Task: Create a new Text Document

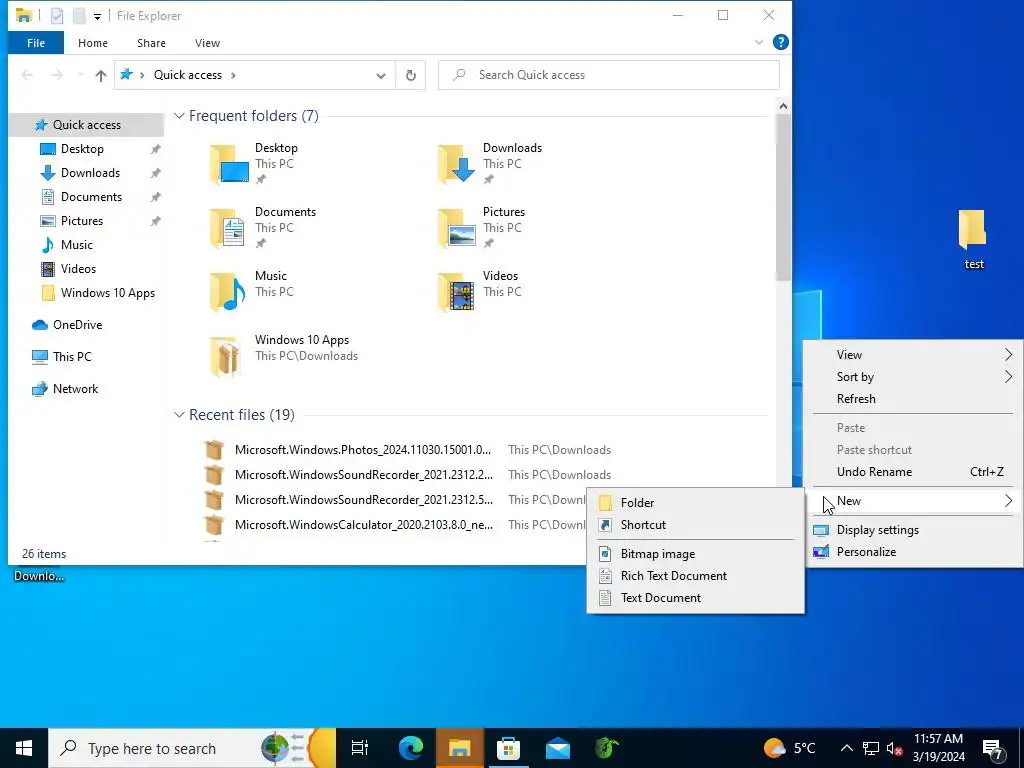Action: click(695, 598)
